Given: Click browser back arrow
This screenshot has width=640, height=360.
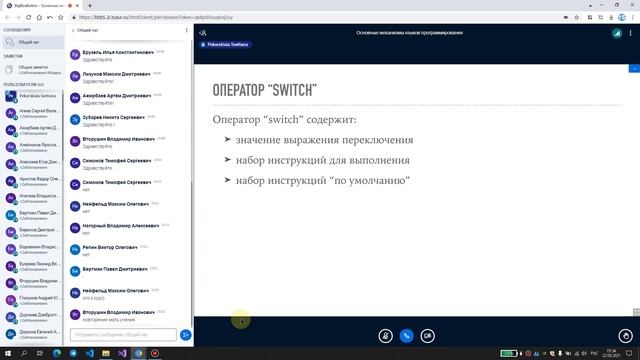Looking at the screenshot, I should pos(7,18).
